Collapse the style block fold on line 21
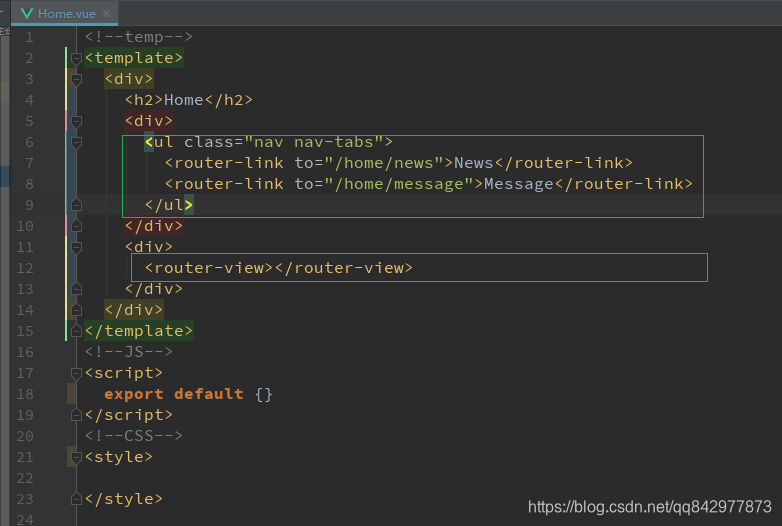The height and width of the screenshot is (526, 782). (76, 457)
